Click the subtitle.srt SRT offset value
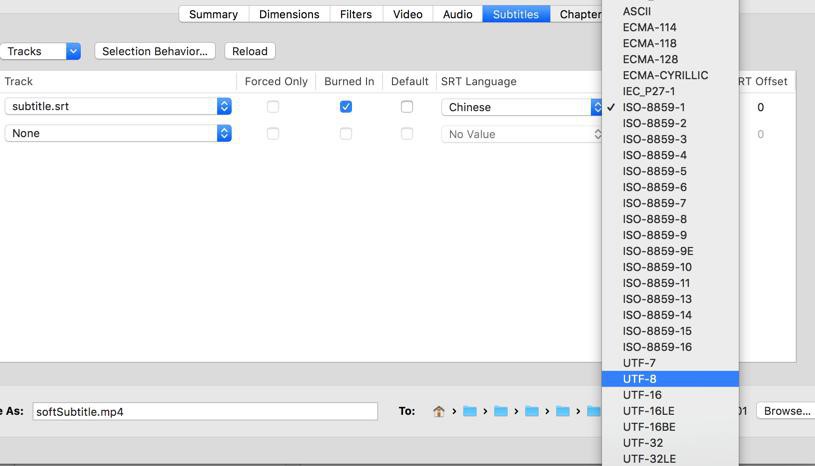 pos(760,107)
